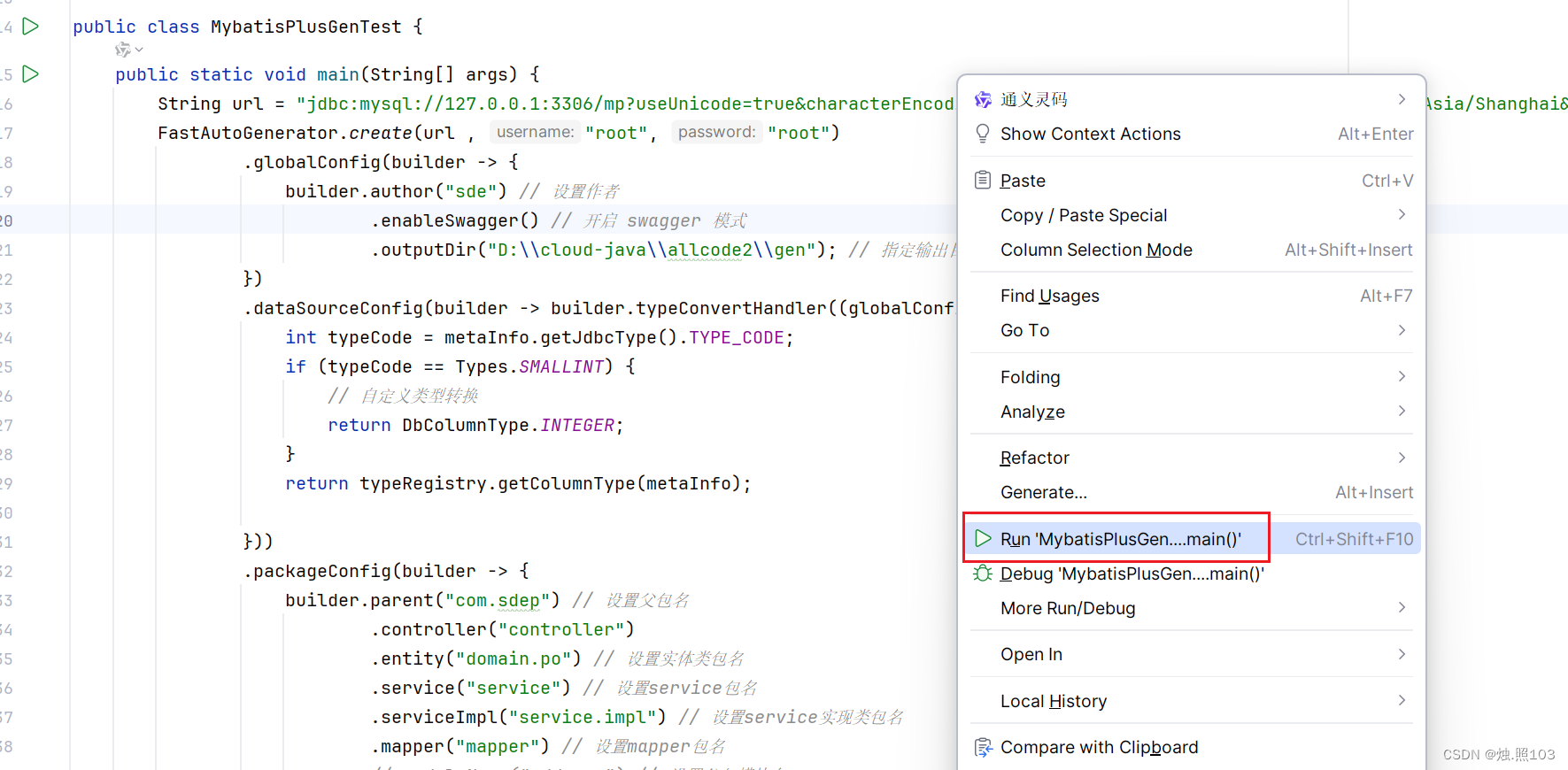Run 'MybatisPlusGen....main()'
Viewport: 1568px width, 770px height.
click(1192, 538)
